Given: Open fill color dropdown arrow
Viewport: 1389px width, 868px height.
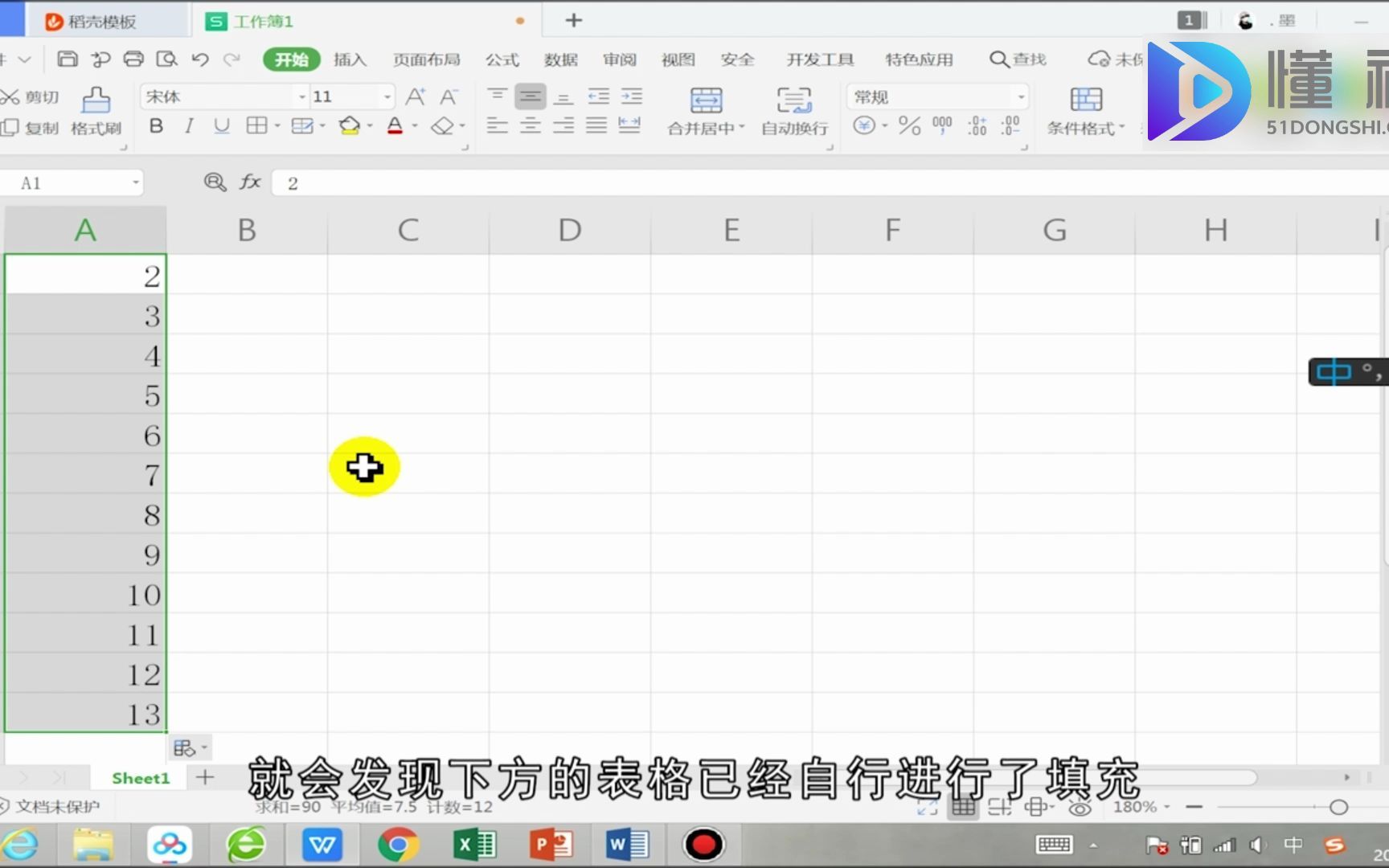Looking at the screenshot, I should coord(370,126).
